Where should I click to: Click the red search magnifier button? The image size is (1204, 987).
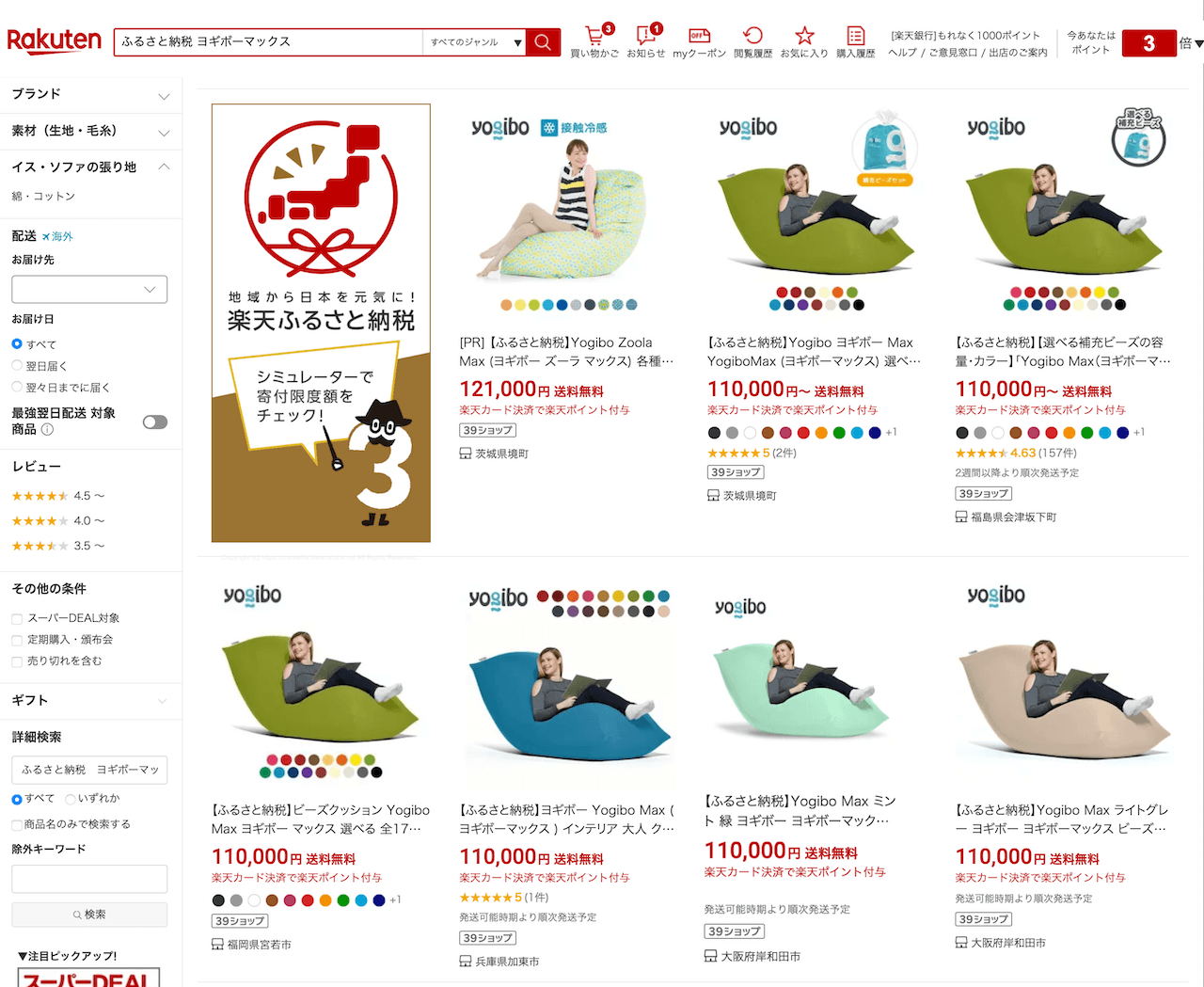[x=543, y=42]
